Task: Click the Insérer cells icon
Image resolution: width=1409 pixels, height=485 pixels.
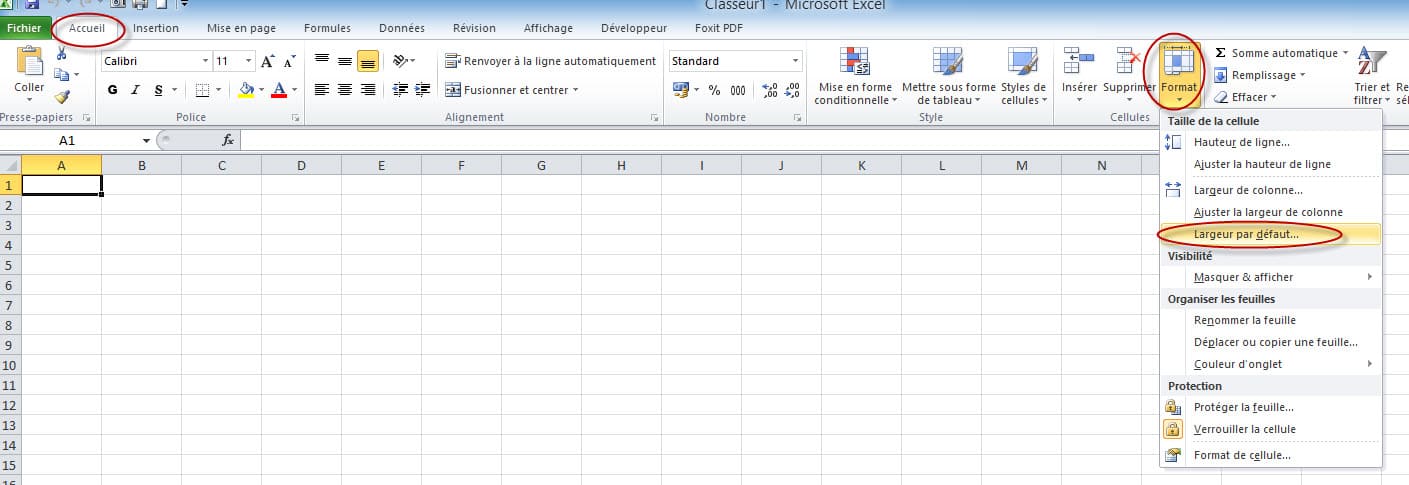Action: click(x=1079, y=61)
